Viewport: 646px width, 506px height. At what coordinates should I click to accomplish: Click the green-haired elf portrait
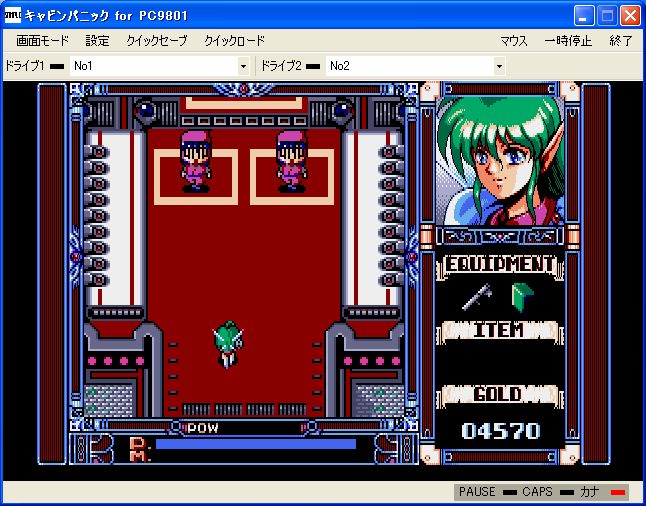500,161
